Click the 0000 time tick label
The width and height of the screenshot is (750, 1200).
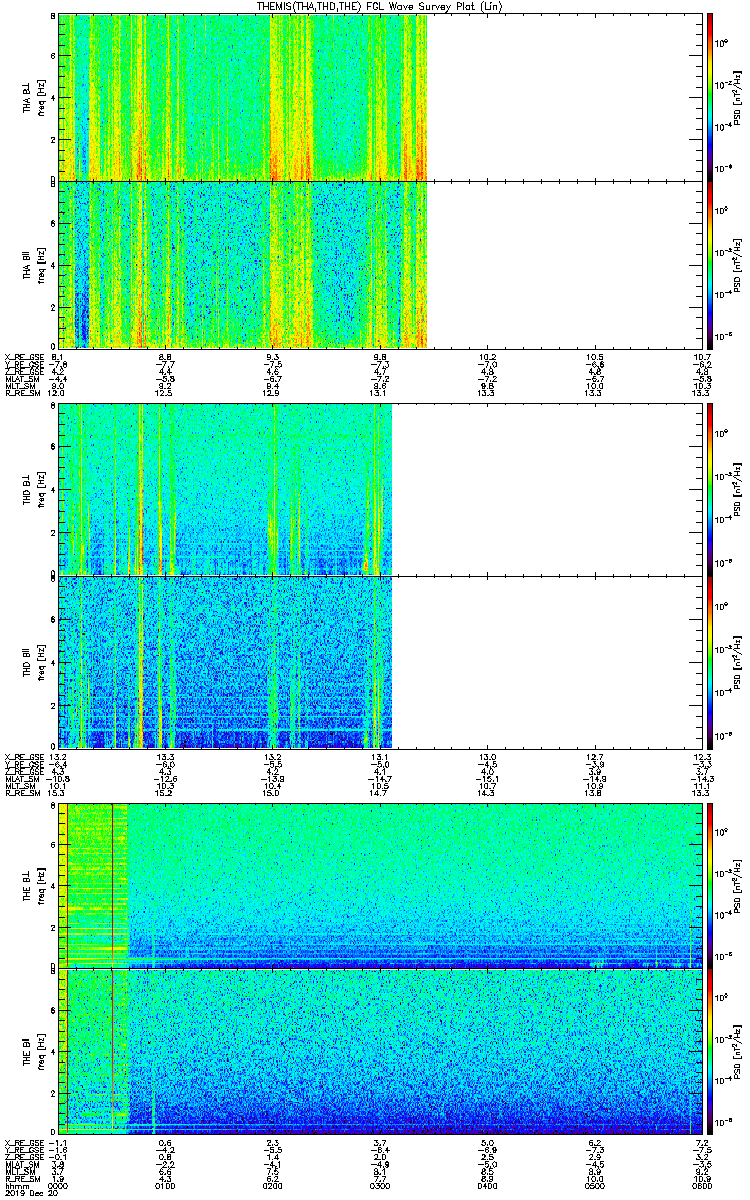(x=59, y=1184)
